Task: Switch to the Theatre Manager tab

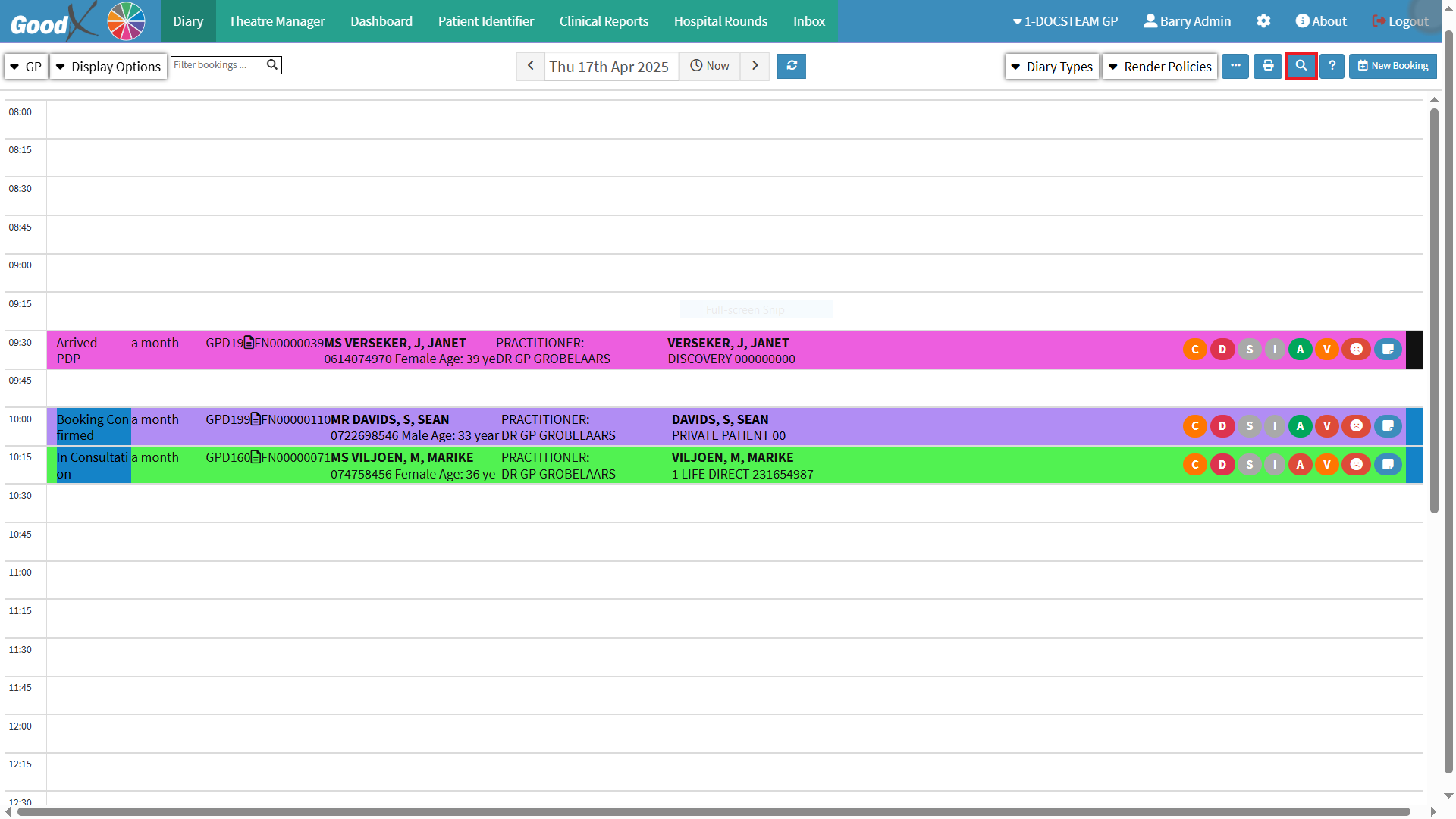Action: (277, 21)
